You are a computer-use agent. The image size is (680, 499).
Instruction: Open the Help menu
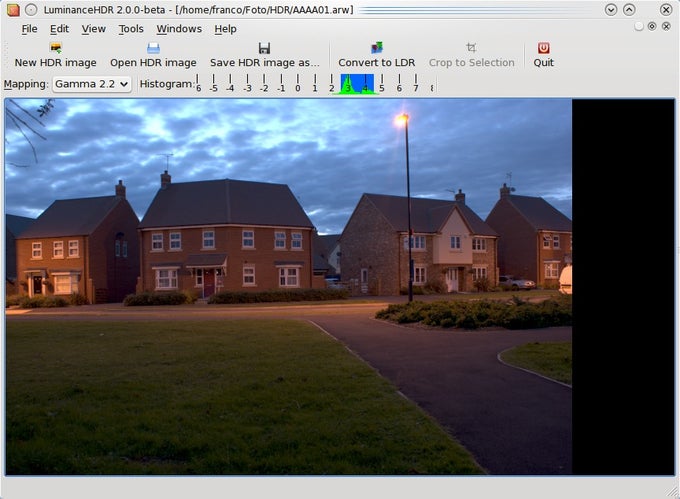[x=226, y=29]
